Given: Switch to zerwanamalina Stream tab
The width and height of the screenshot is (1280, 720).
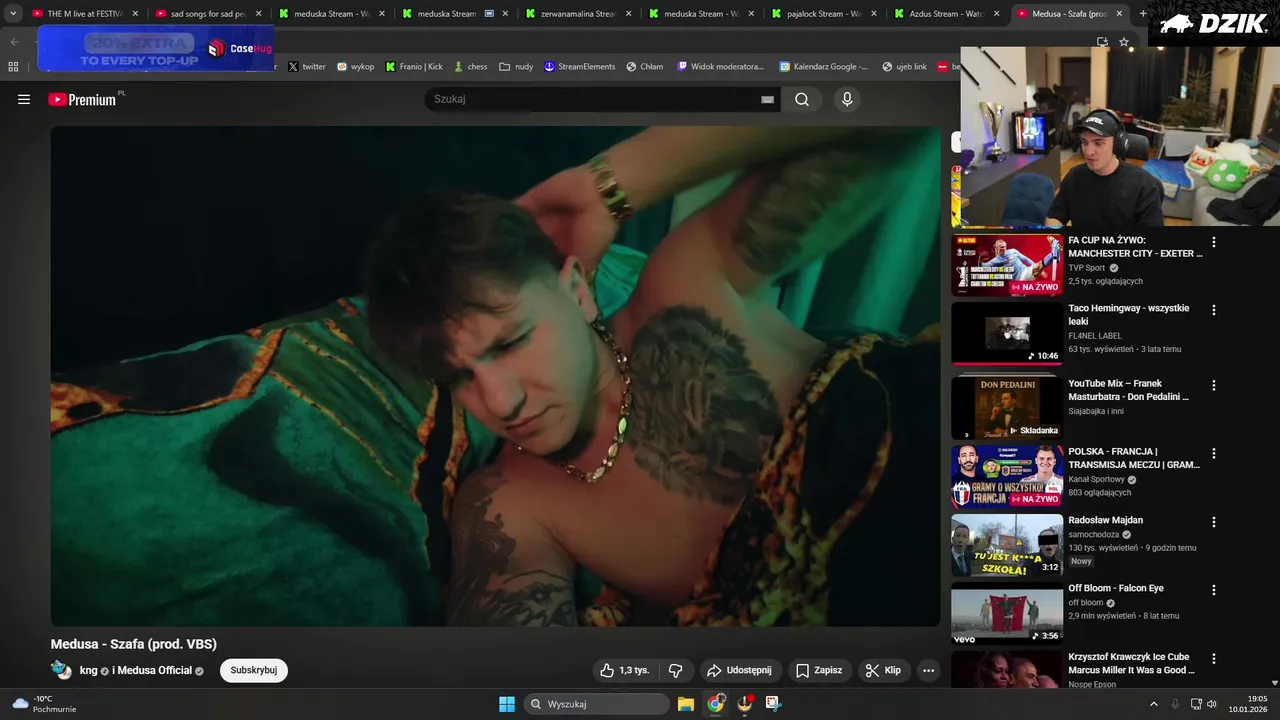Looking at the screenshot, I should (x=577, y=14).
